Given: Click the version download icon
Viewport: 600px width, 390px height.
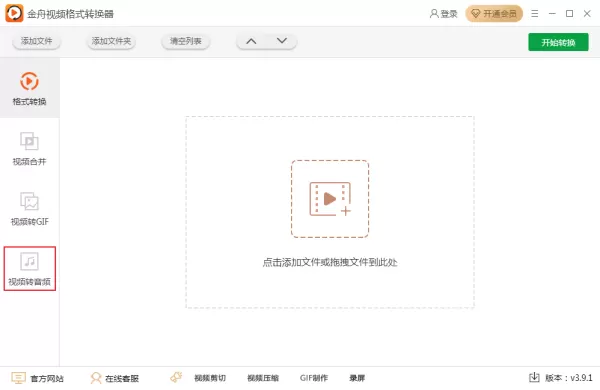Looking at the screenshot, I should pyautogui.click(x=534, y=377).
